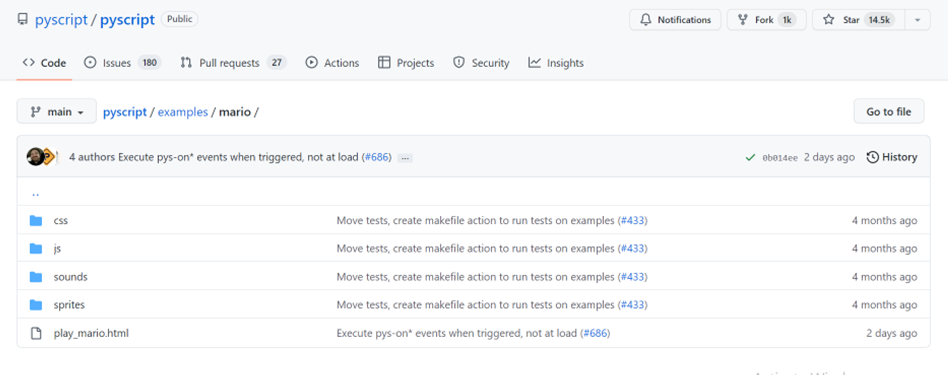
Task: Click the latest commit title text in header
Action: pyautogui.click(x=239, y=157)
